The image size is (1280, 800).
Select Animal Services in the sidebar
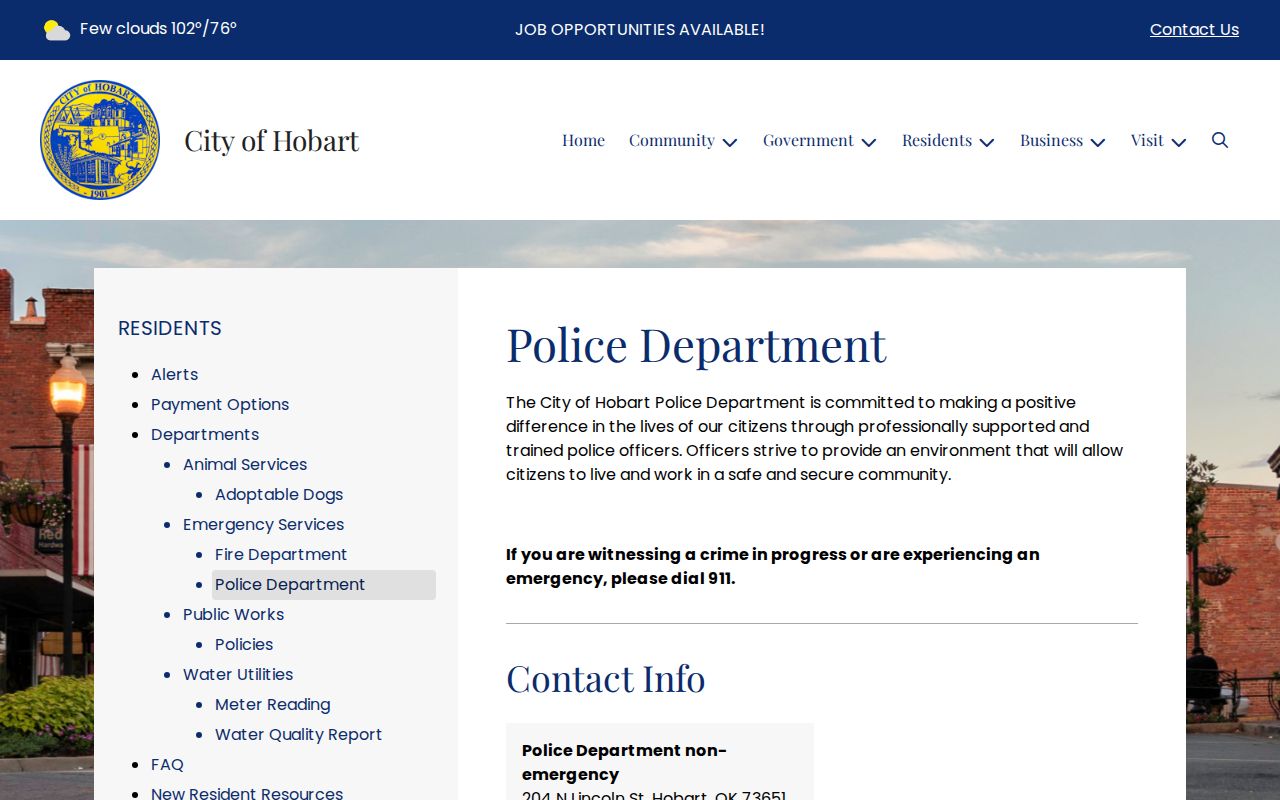(x=245, y=464)
